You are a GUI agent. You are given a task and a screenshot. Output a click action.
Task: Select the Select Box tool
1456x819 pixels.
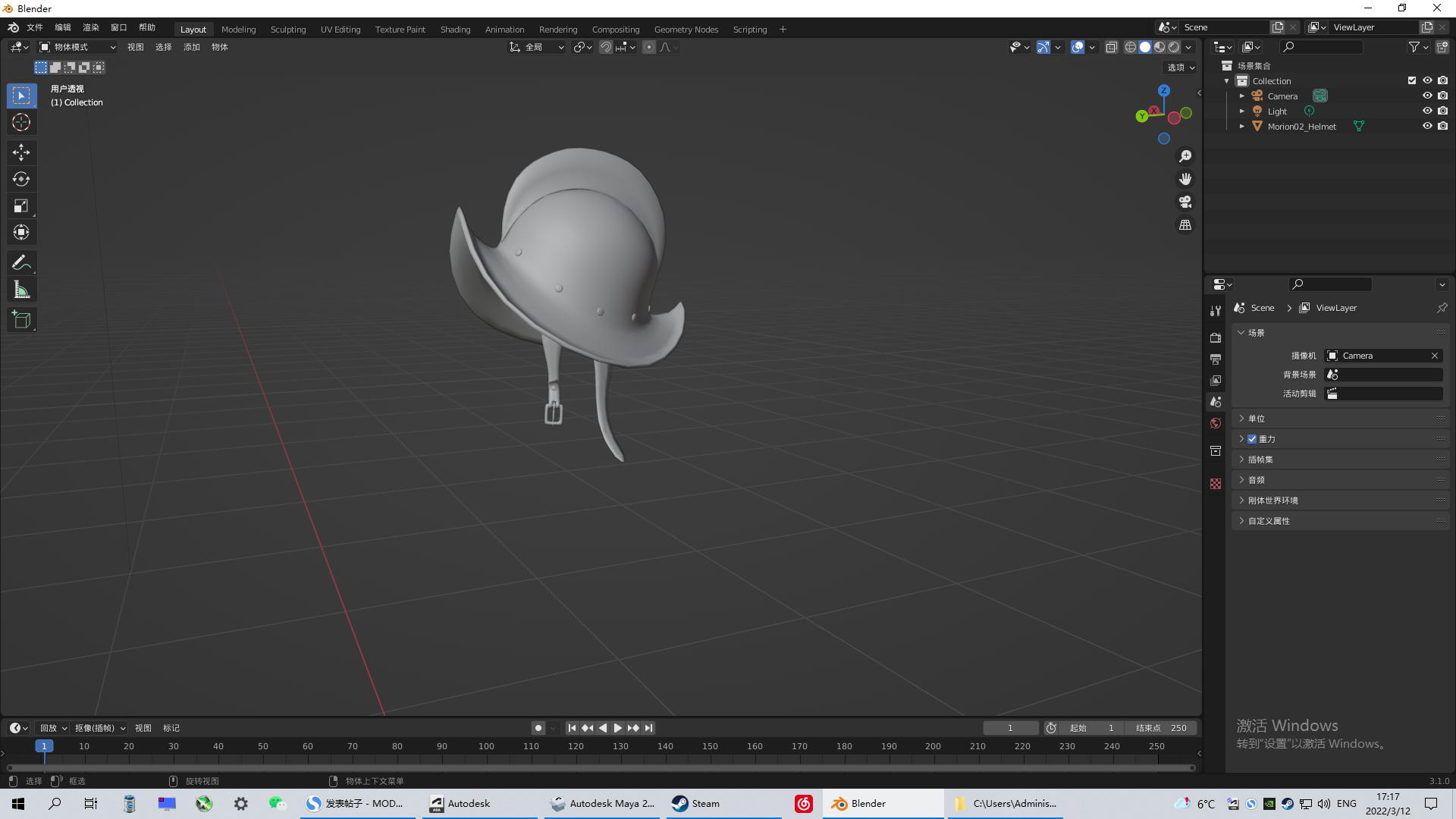[x=21, y=96]
